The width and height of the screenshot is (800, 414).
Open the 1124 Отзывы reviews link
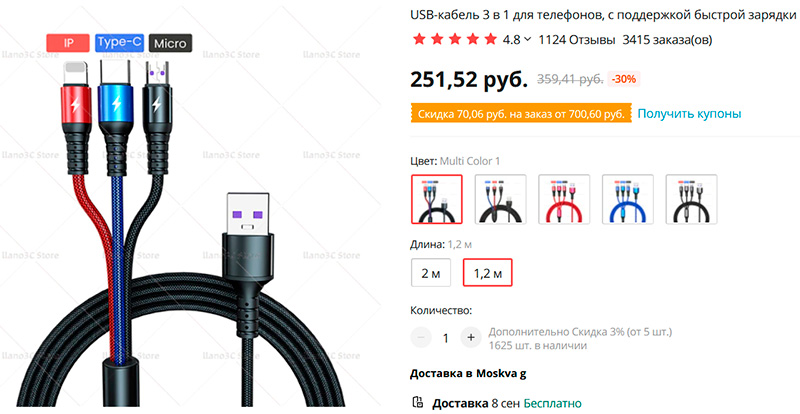(x=577, y=40)
